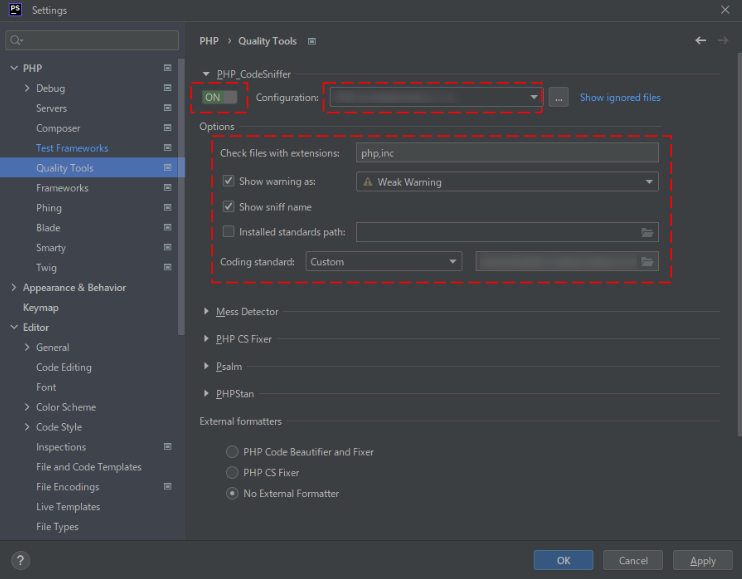Screen dimensions: 742x579
Task: Click project icon beside Quality Tools breadcrumb
Action: 312,42
